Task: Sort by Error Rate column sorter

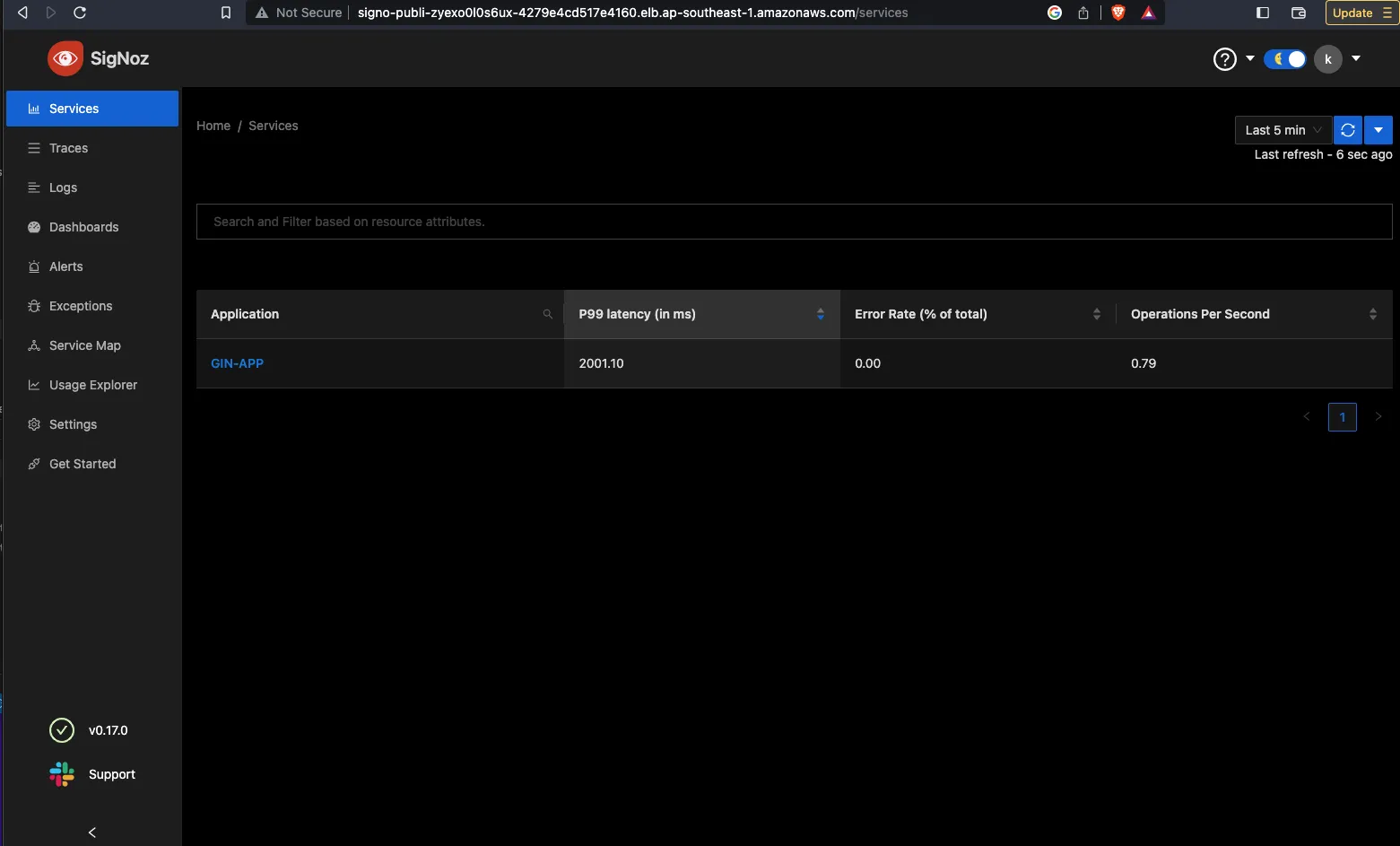Action: (x=1096, y=314)
